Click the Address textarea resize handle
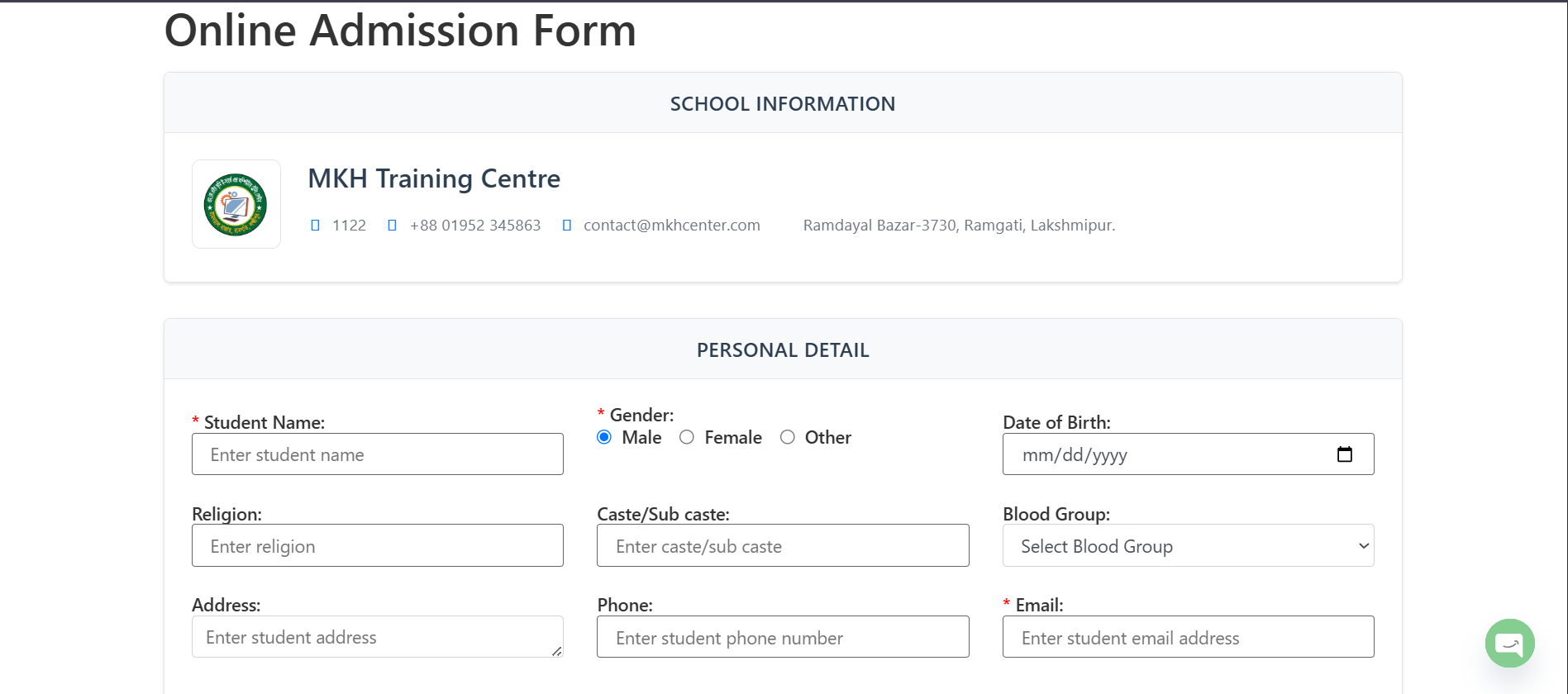The width and height of the screenshot is (1568, 694). click(557, 651)
